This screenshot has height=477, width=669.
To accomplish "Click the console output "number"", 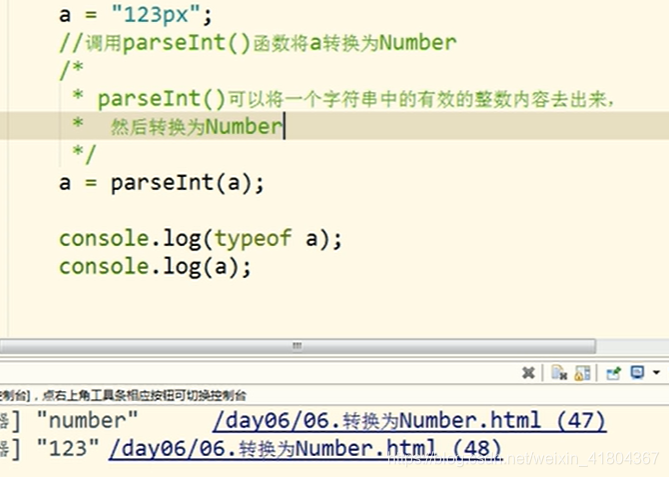I will click(x=87, y=420).
